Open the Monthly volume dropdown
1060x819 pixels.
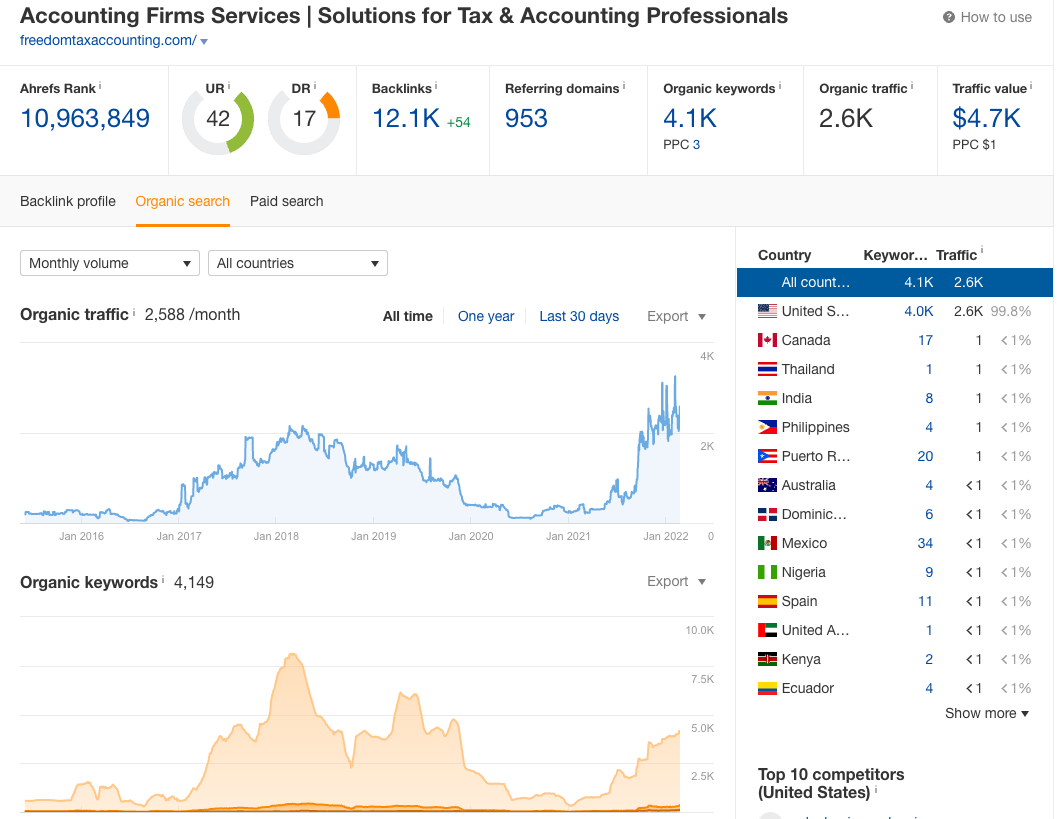point(110,263)
